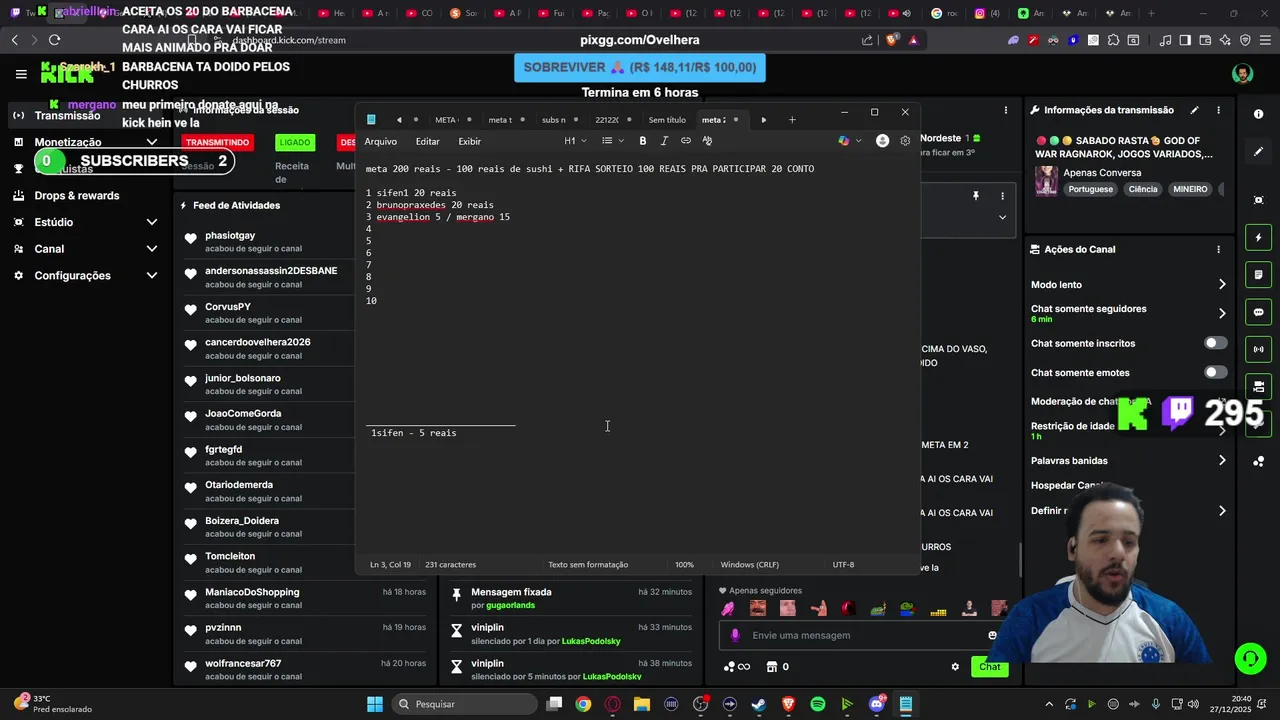
Task: Open Discord from taskbar
Action: coord(876,704)
